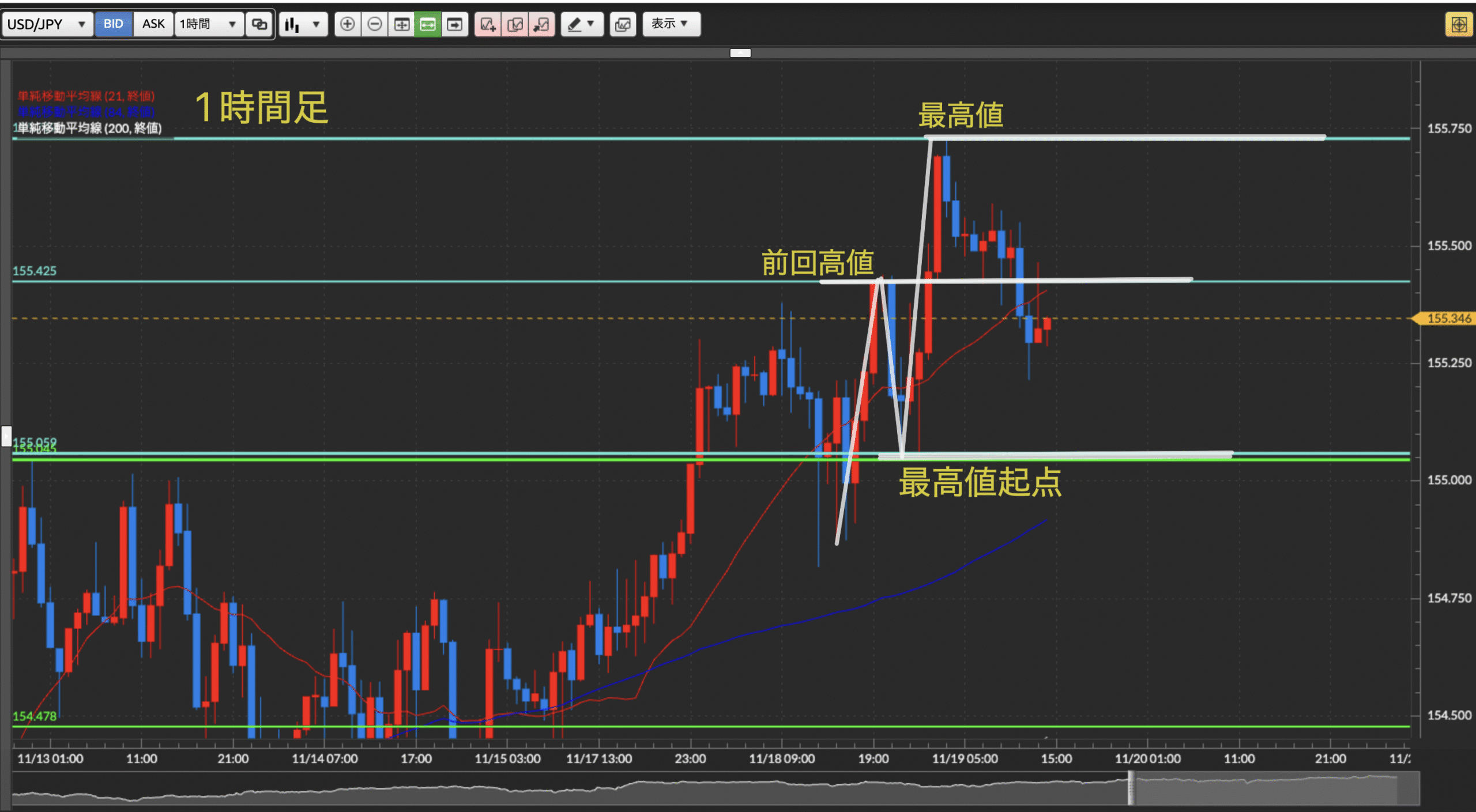Open the drawing pencil tool dropdown
1476x812 pixels.
pyautogui.click(x=582, y=24)
